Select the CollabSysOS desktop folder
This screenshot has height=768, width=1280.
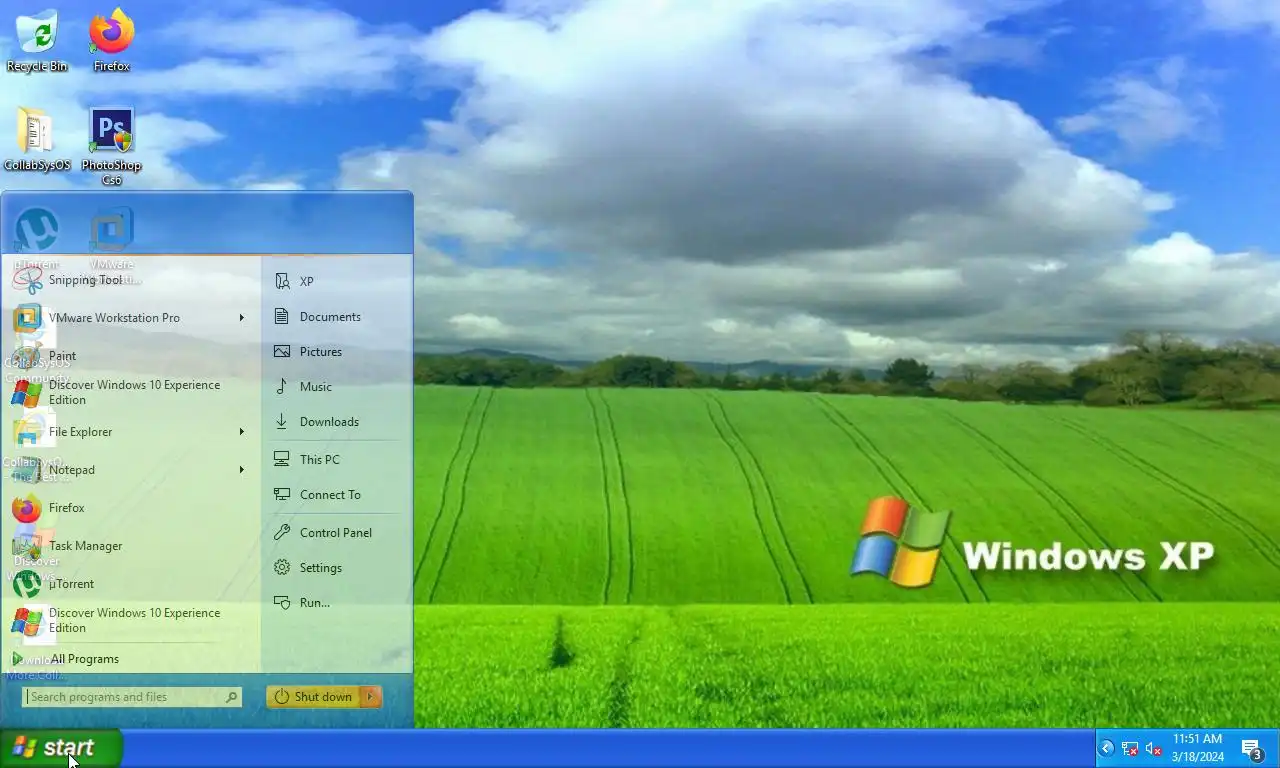pos(37,140)
